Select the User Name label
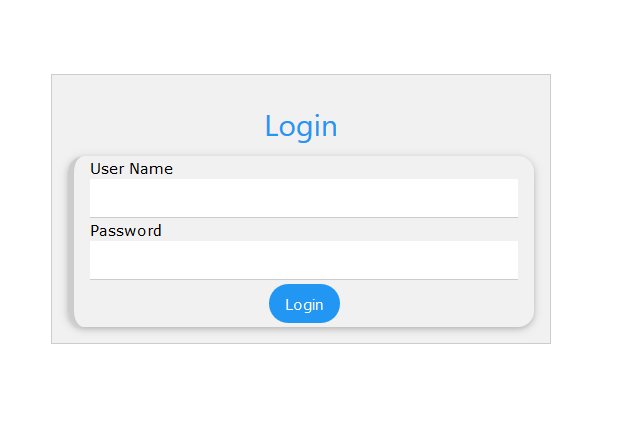This screenshot has width=621, height=441. pyautogui.click(x=131, y=169)
